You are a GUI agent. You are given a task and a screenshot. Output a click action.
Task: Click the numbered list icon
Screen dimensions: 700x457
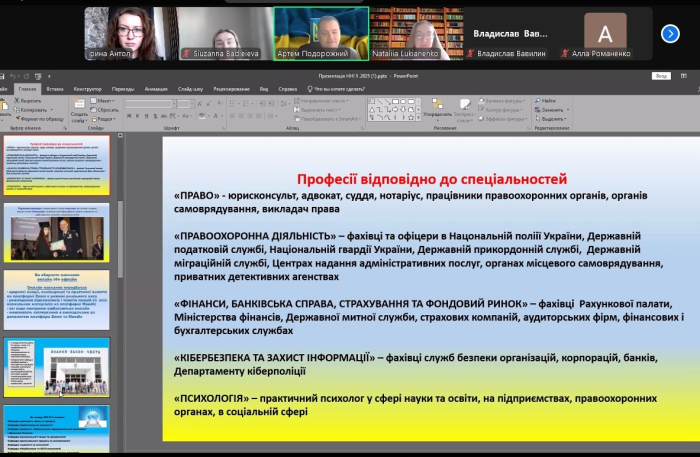pos(246,104)
